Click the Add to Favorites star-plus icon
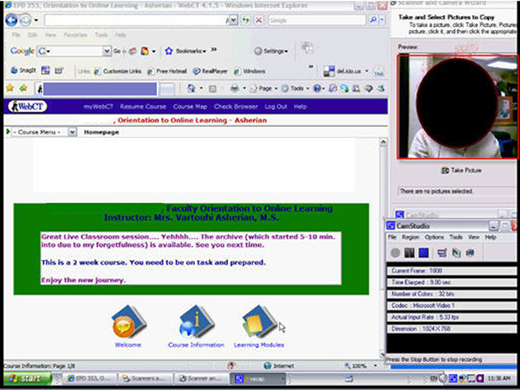 (23, 88)
